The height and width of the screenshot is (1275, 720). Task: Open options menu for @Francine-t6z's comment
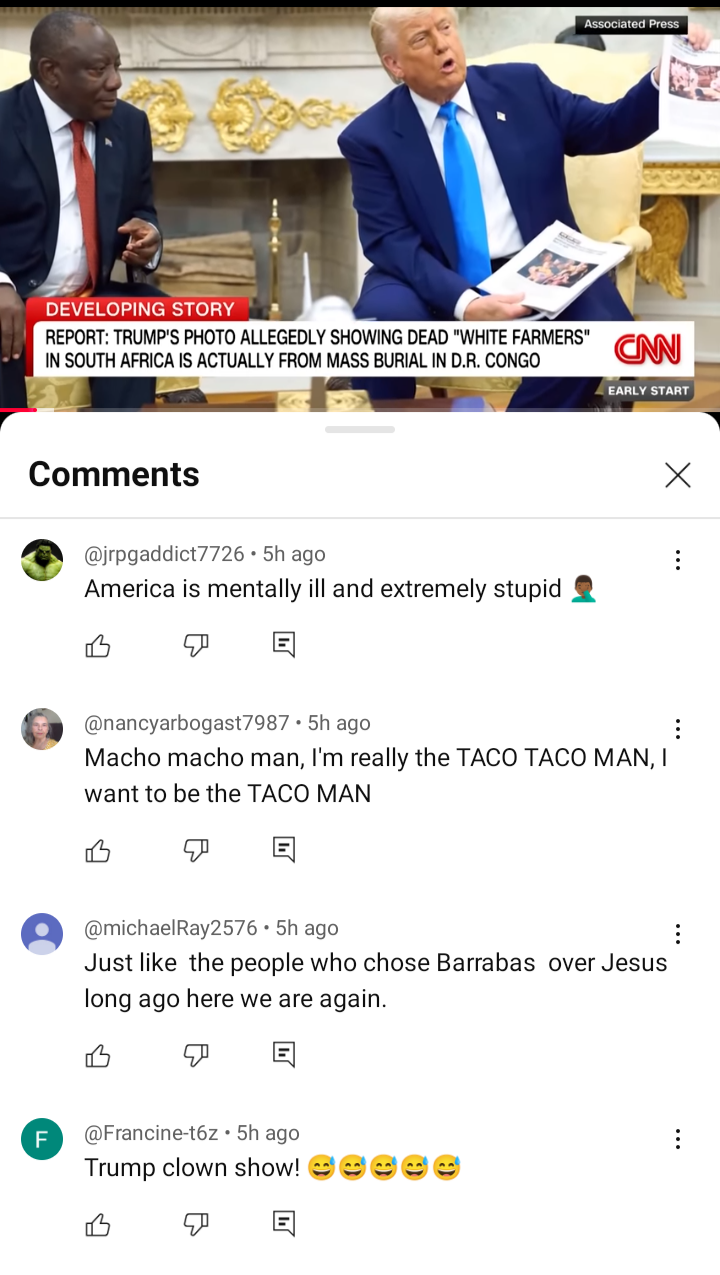pos(678,1139)
